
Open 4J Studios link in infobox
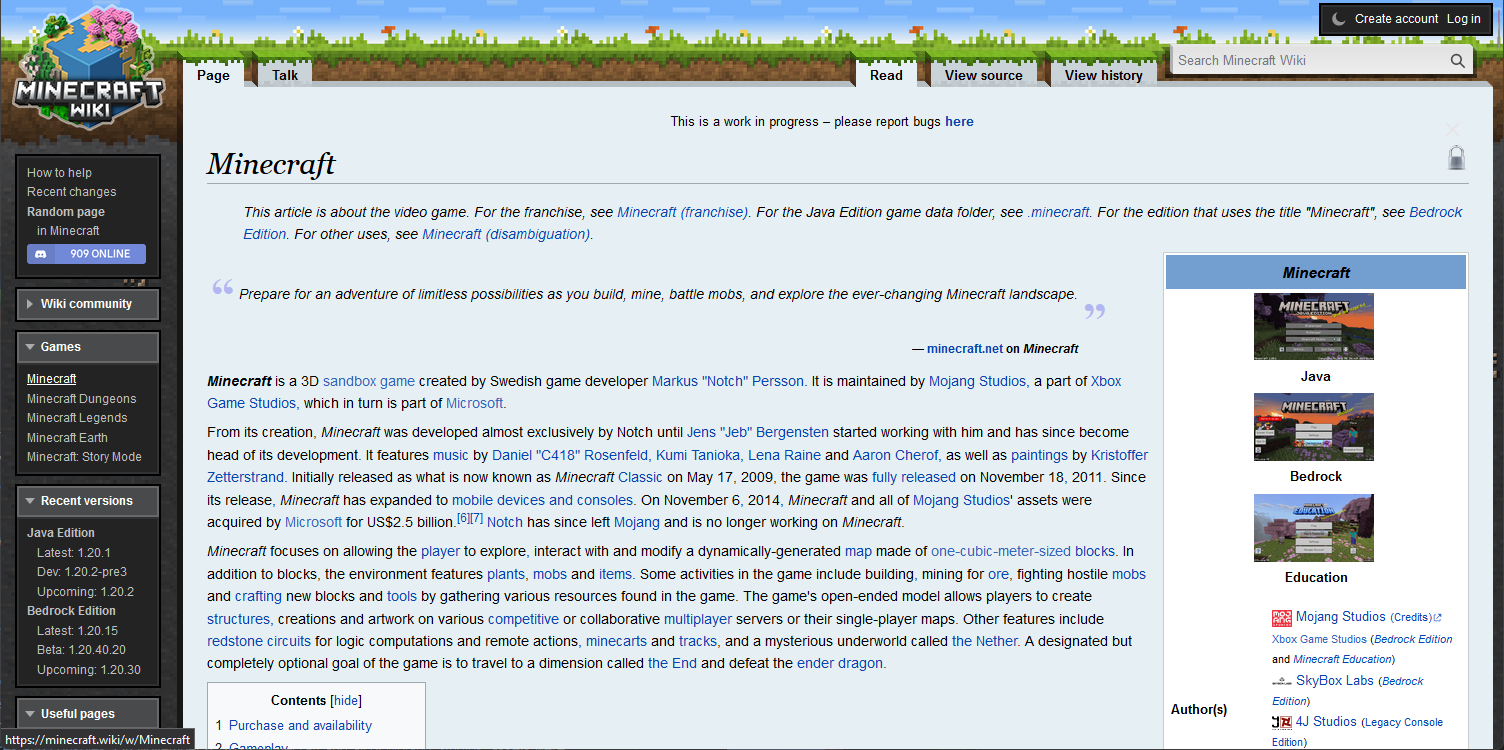(1326, 722)
